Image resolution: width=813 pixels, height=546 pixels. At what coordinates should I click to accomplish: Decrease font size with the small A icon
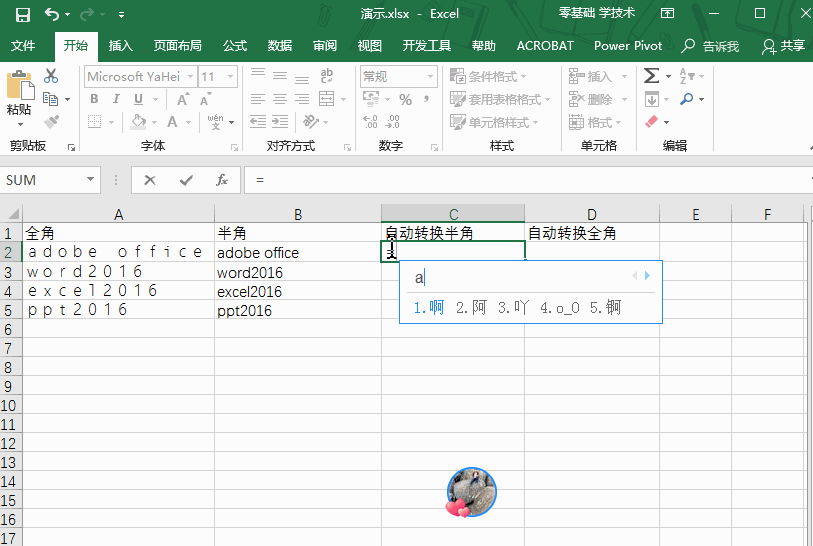tap(206, 99)
